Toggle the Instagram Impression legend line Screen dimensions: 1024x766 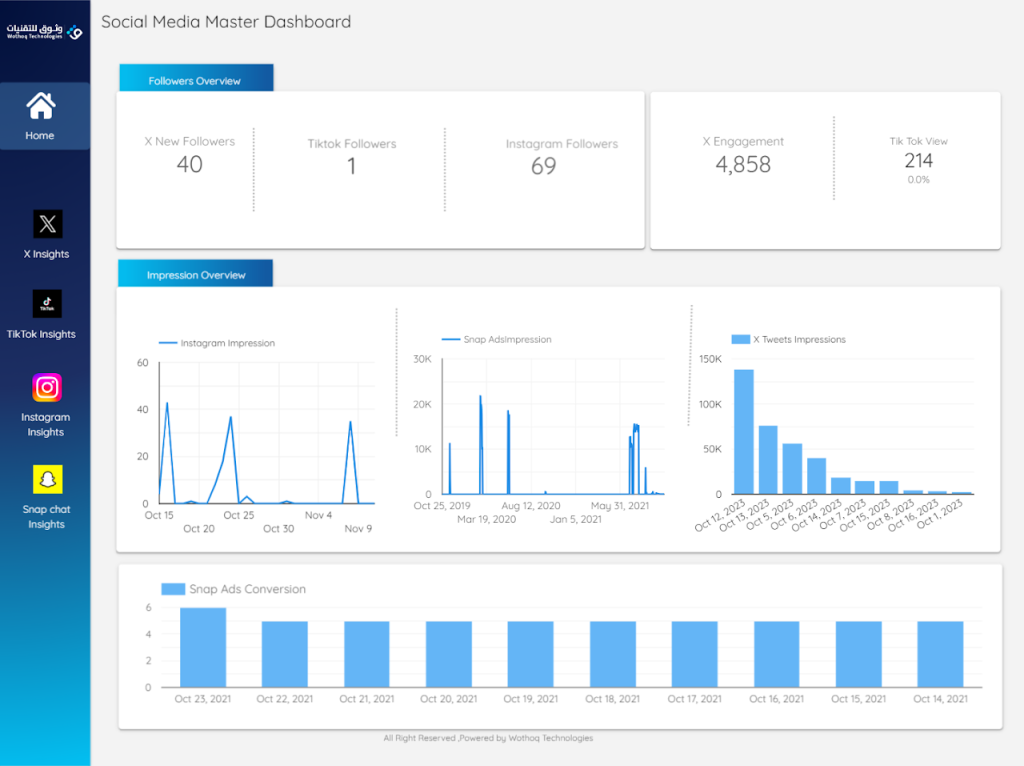coord(217,343)
